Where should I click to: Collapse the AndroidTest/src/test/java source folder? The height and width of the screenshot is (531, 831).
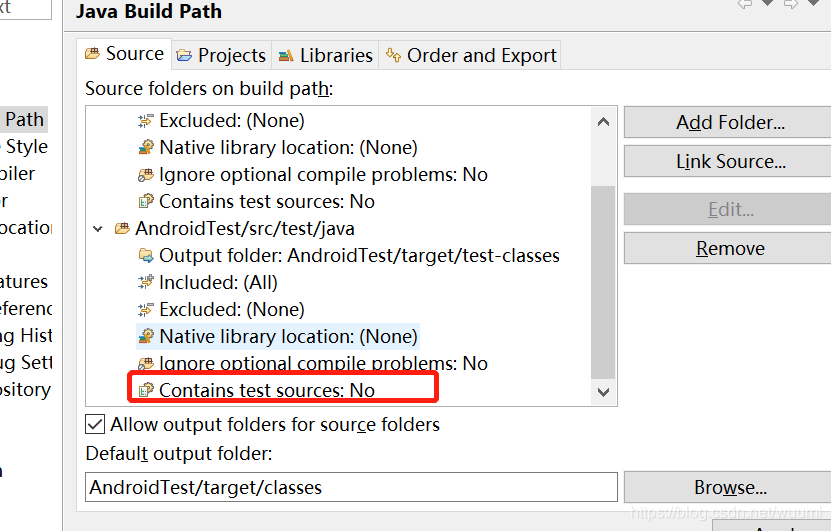pyautogui.click(x=98, y=229)
